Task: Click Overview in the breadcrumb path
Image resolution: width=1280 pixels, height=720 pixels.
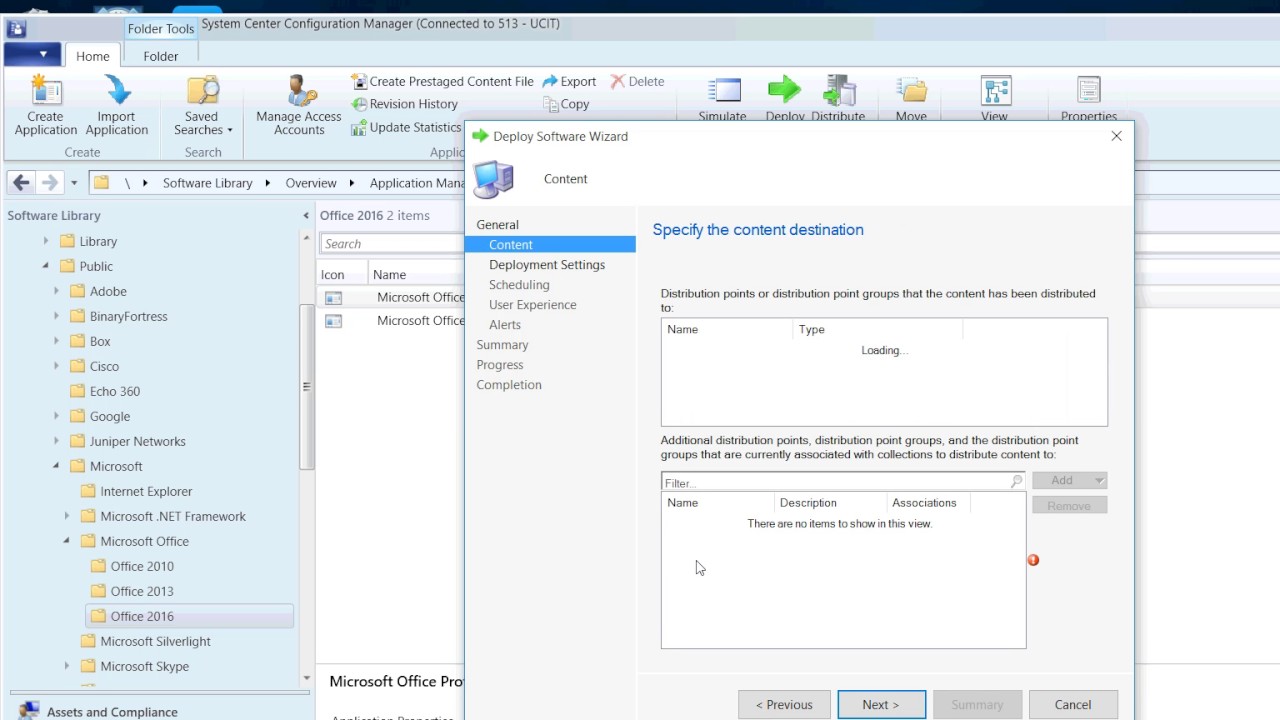Action: 311,183
